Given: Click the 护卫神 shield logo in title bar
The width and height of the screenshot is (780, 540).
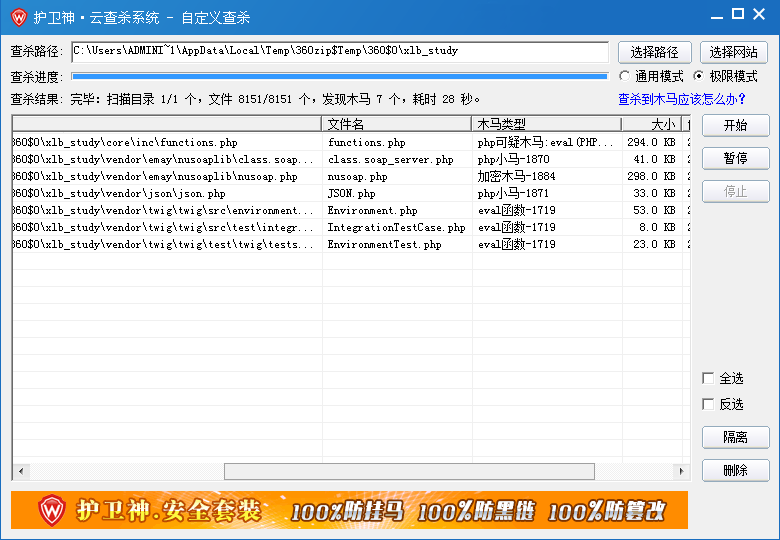Looking at the screenshot, I should click(x=18, y=17).
